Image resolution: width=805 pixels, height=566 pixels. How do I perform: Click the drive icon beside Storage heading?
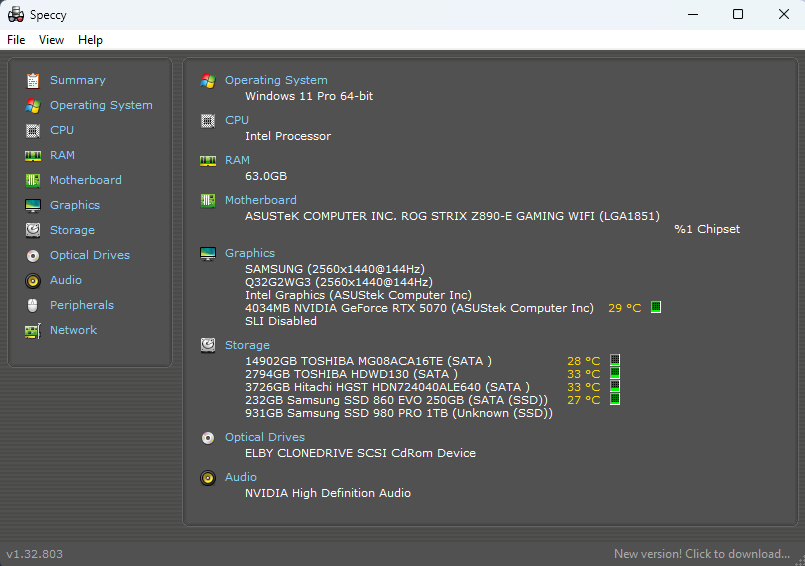pos(208,345)
